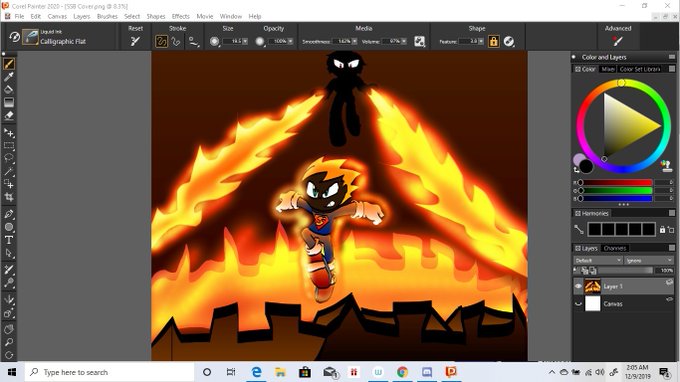
Task: Open the Feature value dropdown
Action: [x=481, y=41]
